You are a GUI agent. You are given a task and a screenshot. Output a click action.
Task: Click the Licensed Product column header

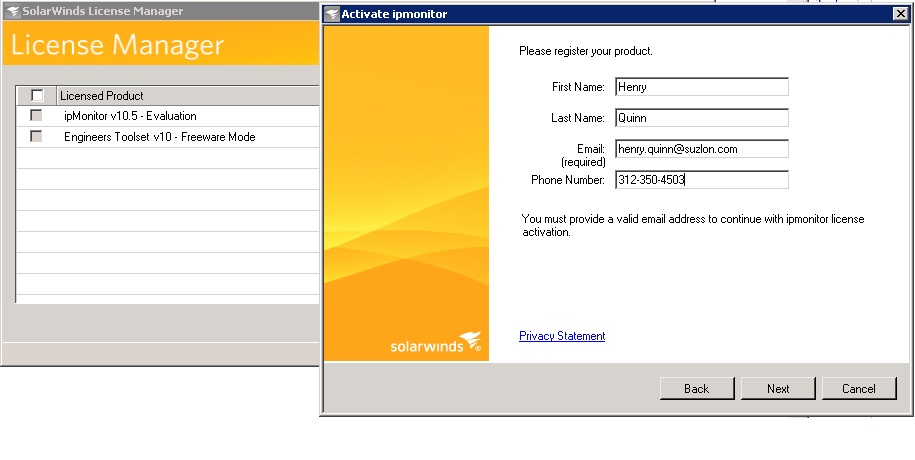coord(188,96)
